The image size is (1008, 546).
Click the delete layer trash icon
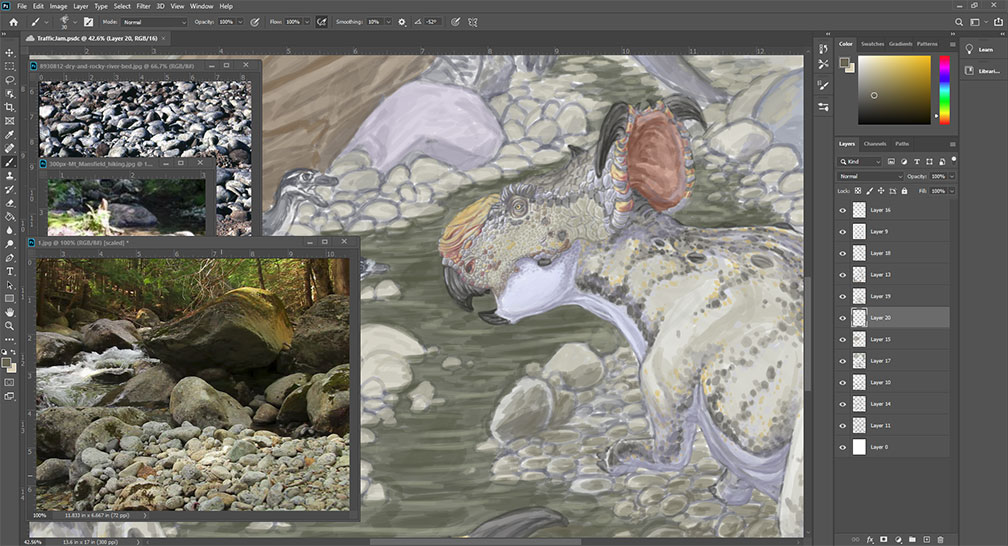coord(941,539)
